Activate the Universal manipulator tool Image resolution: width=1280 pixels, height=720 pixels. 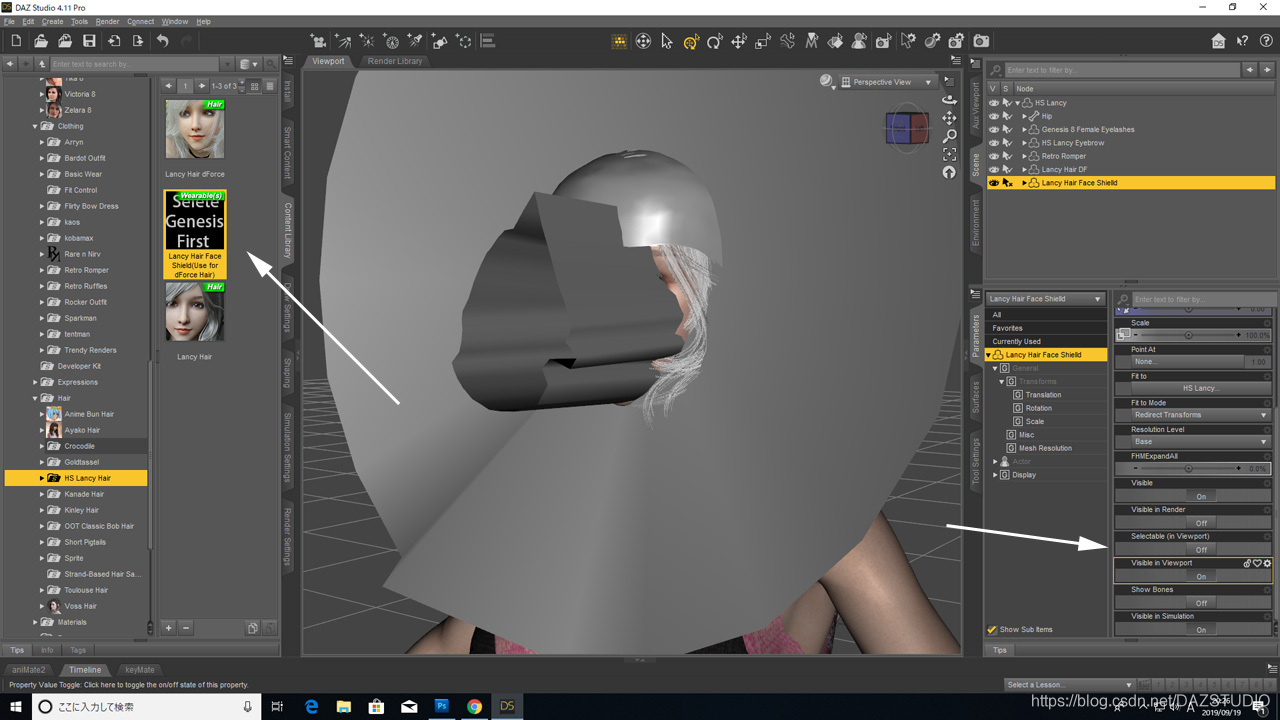point(691,41)
